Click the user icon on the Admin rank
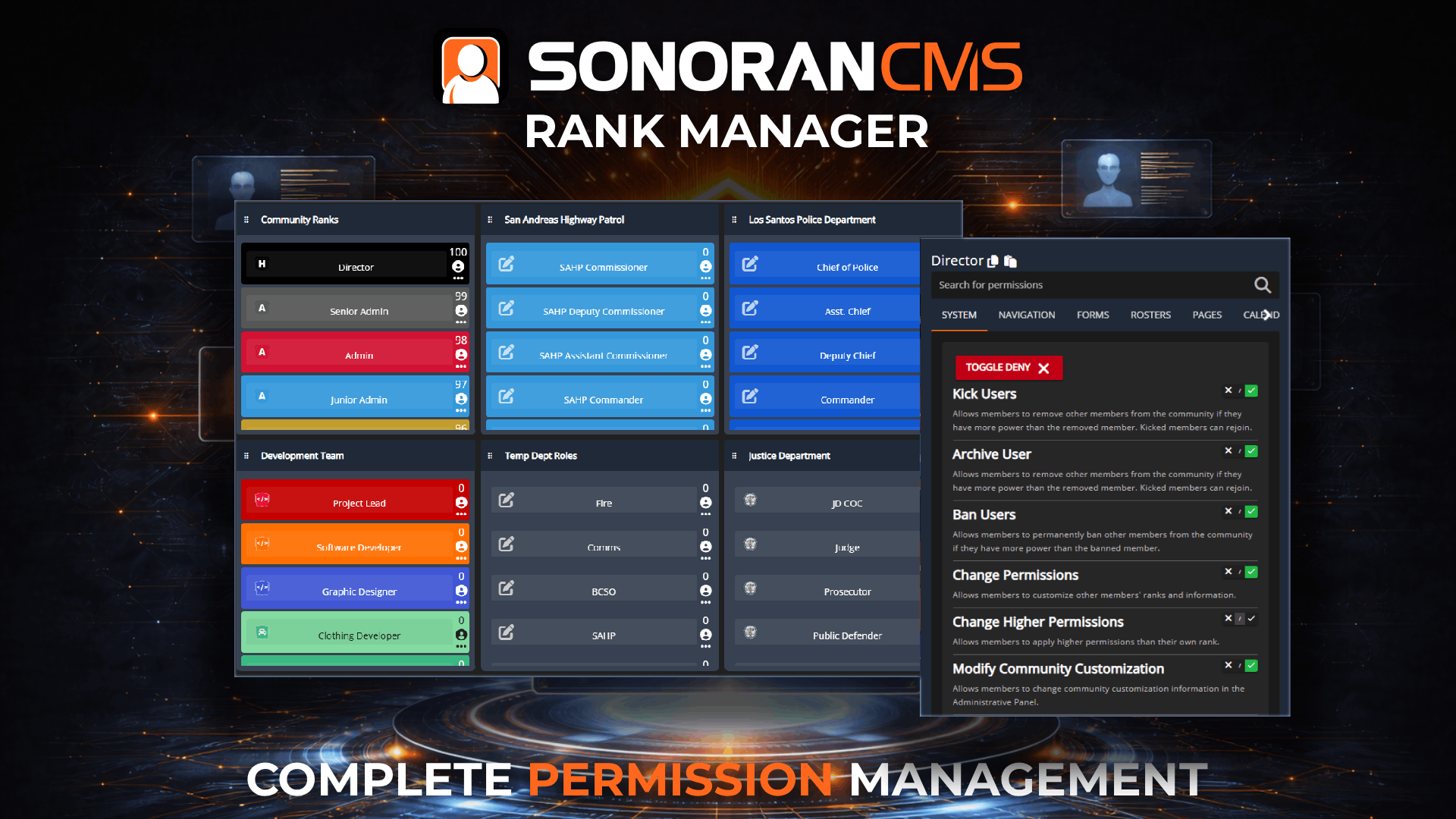This screenshot has height=819, width=1456. 461,354
